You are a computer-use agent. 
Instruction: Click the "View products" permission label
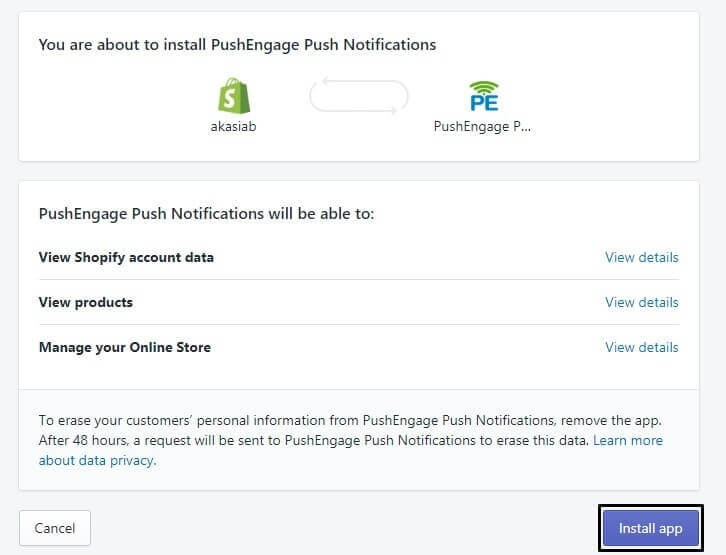point(85,302)
